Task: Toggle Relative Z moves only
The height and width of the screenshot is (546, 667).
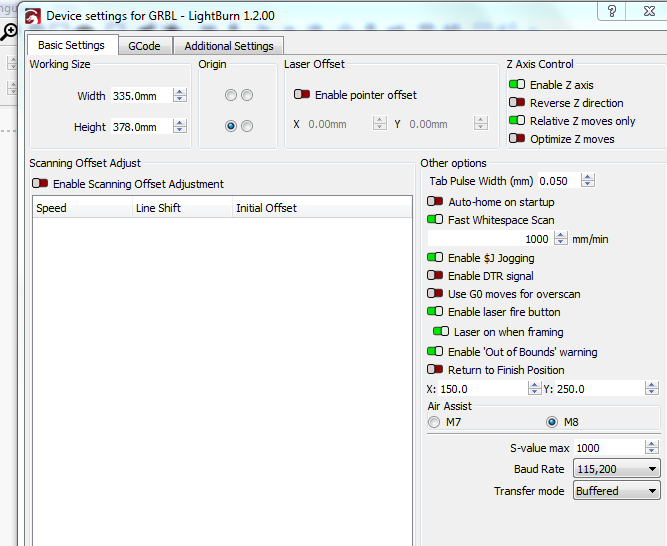Action: 517,120
